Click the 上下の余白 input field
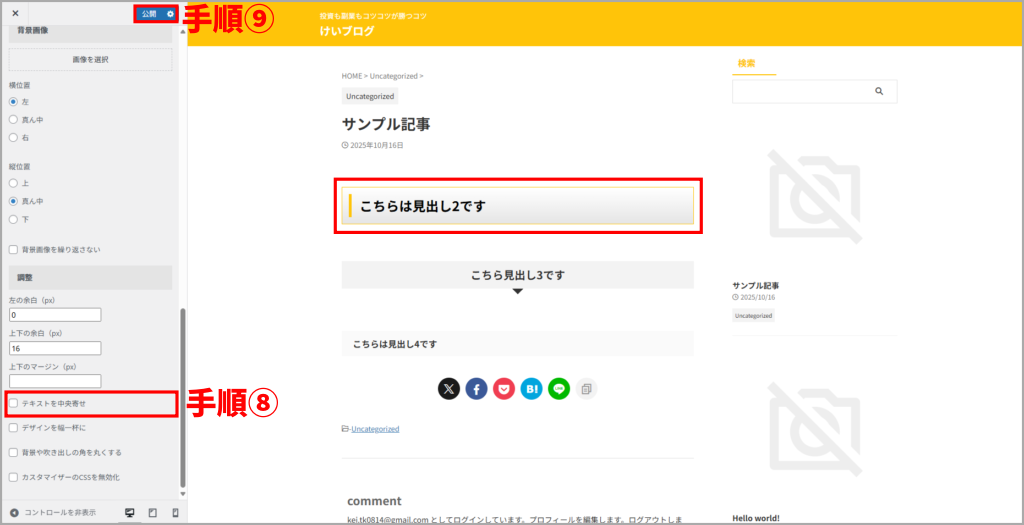 [x=55, y=348]
